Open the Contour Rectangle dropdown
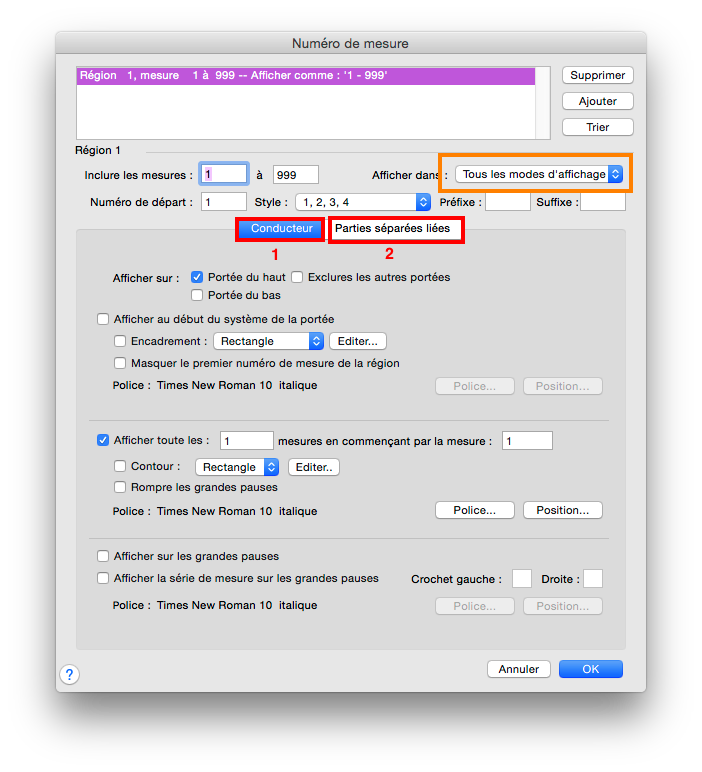 click(x=240, y=467)
